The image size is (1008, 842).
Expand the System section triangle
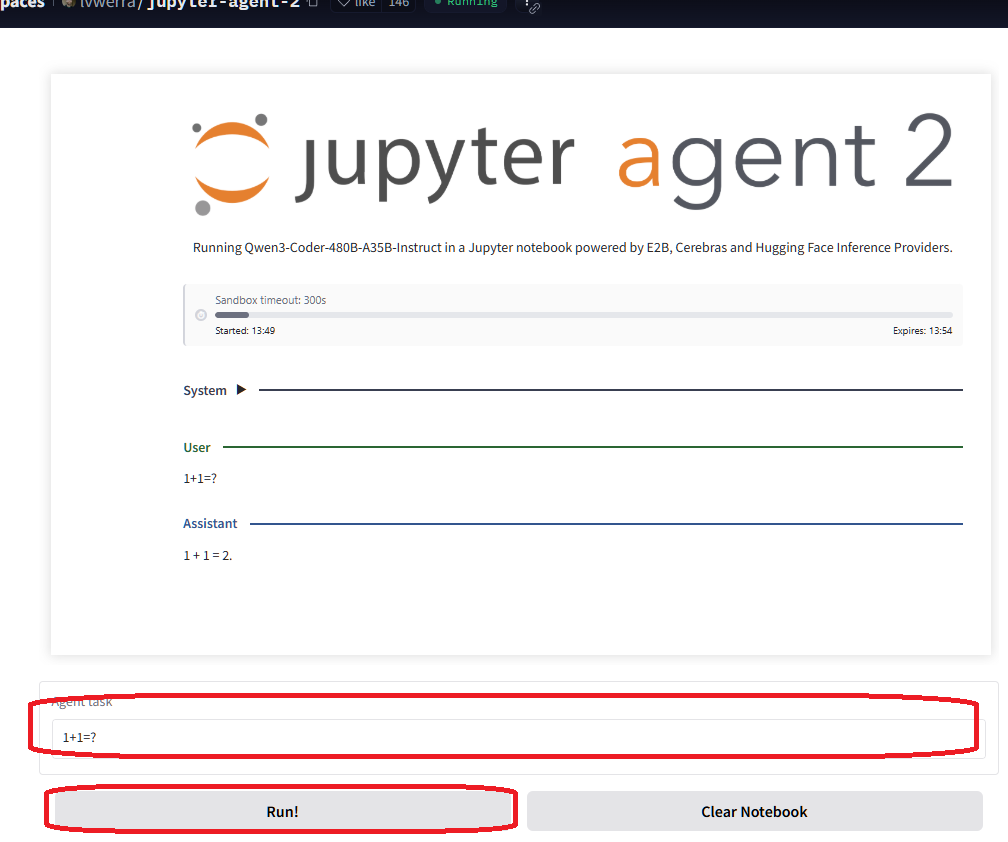(241, 390)
